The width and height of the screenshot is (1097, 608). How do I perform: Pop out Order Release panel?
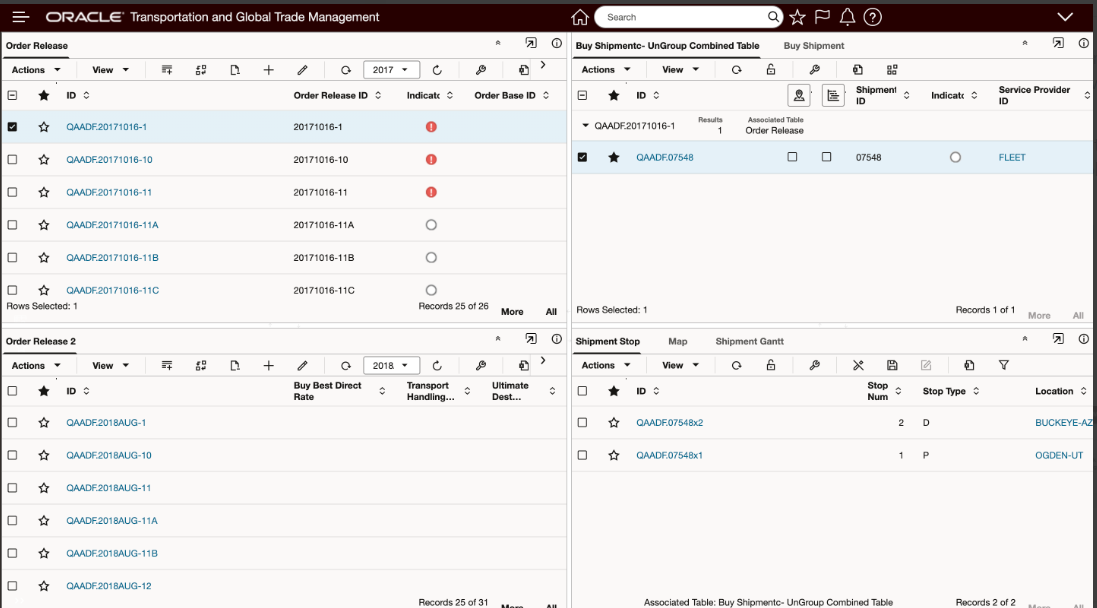[x=531, y=43]
